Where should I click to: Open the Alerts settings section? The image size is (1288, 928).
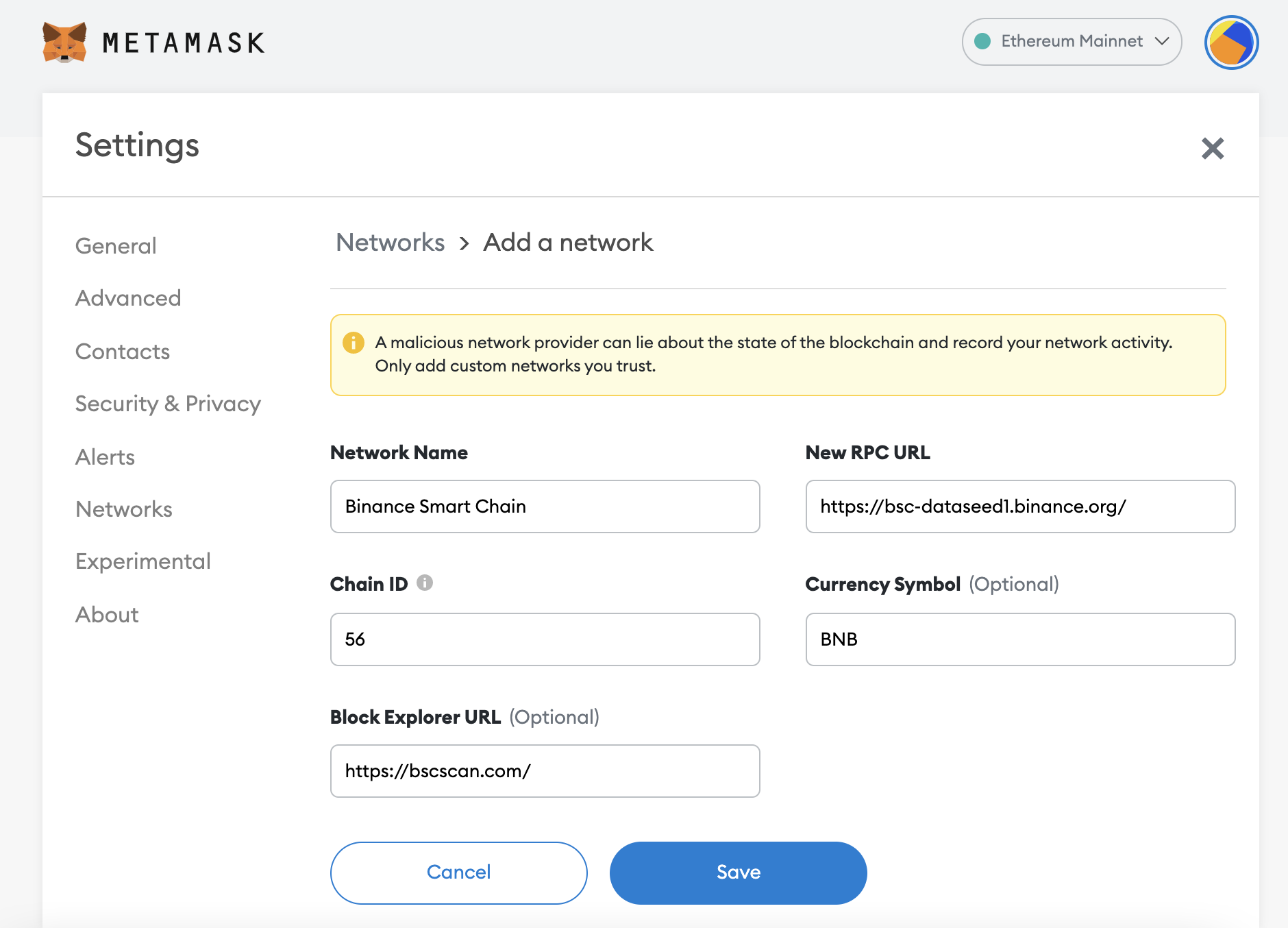point(105,457)
